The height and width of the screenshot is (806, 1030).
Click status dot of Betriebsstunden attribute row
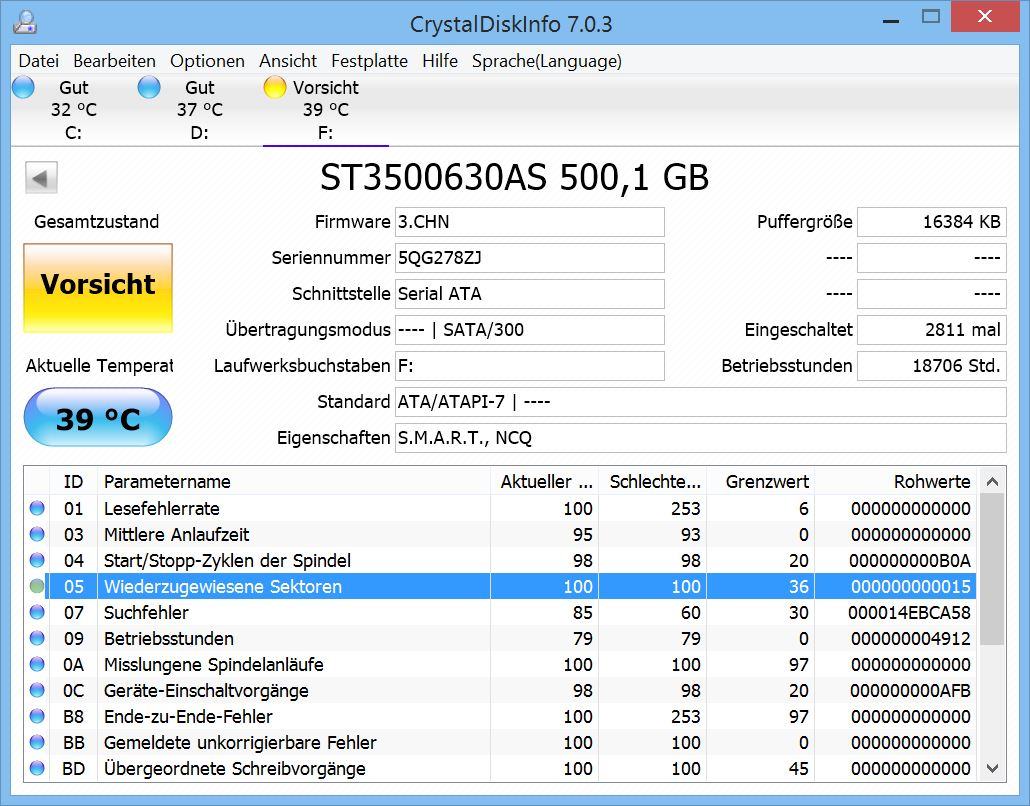(37, 638)
